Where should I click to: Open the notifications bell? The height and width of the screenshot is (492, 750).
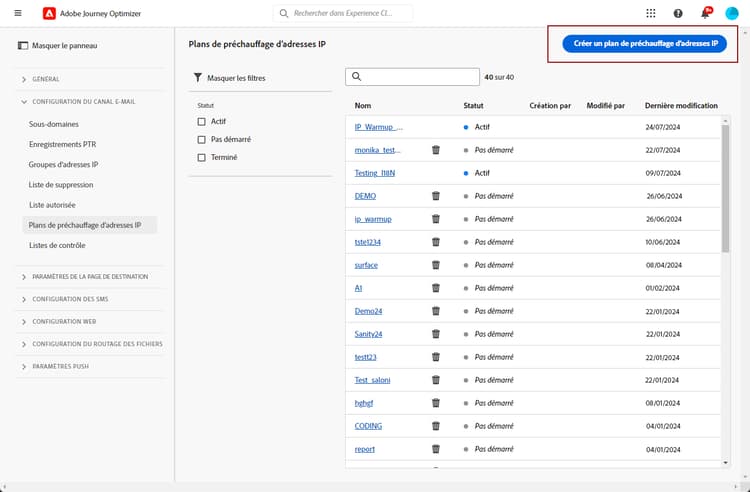(705, 13)
